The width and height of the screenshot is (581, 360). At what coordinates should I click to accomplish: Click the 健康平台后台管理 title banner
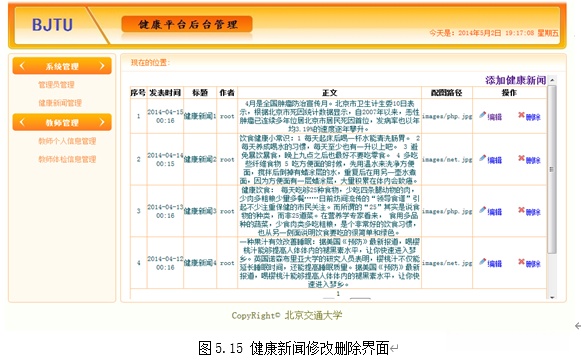click(x=187, y=24)
